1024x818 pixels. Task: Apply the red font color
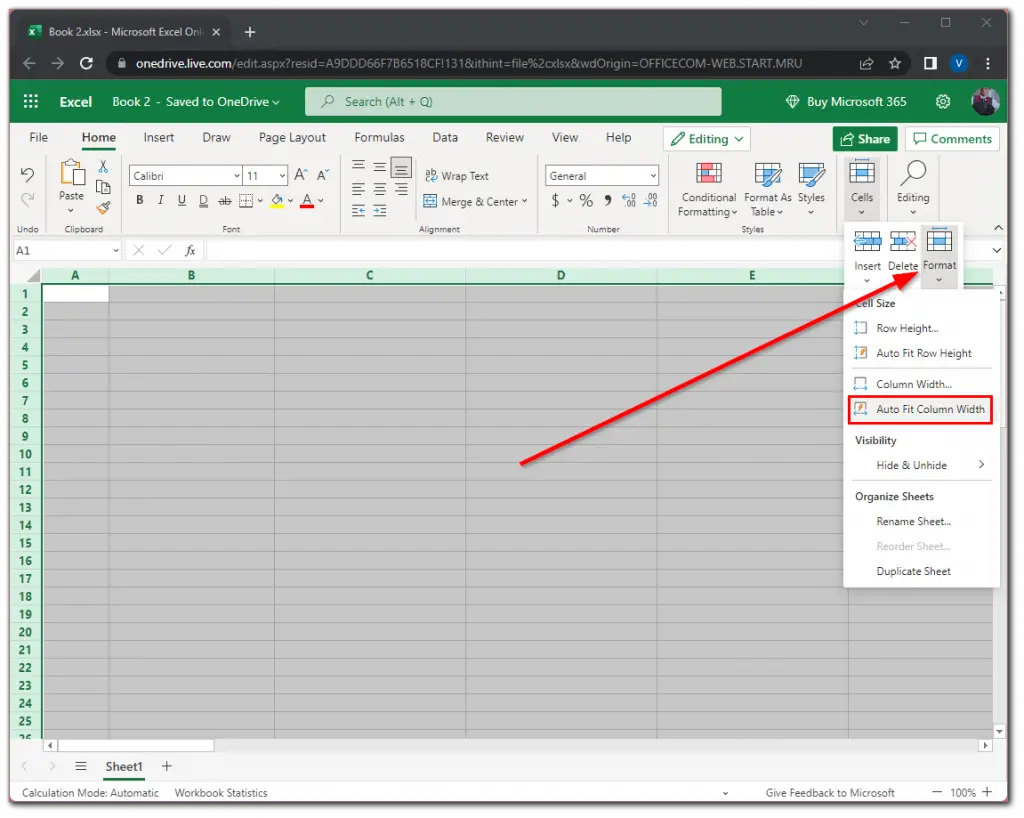[x=307, y=201]
